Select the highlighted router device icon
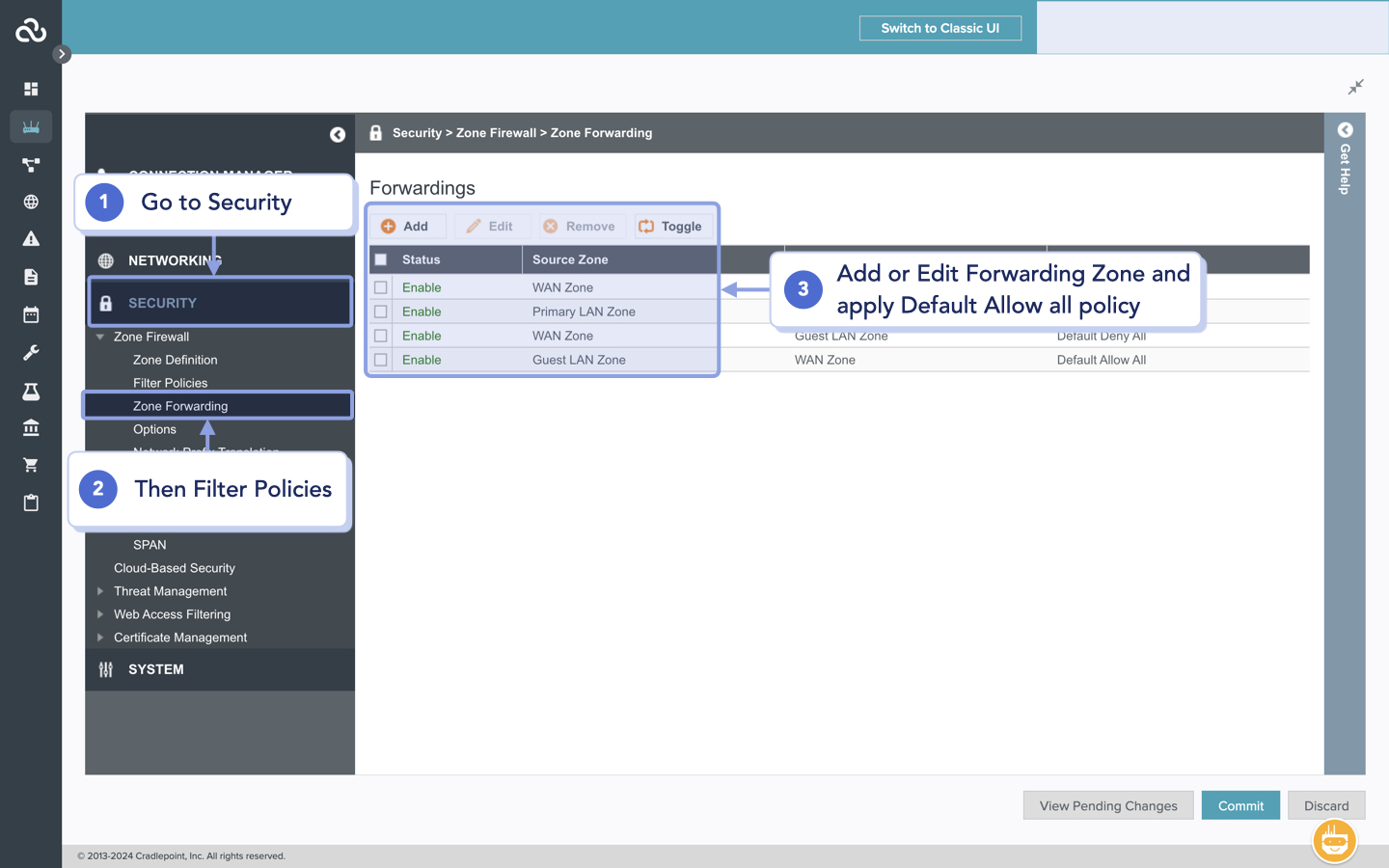Screen dimensions: 1389x868 31,126
